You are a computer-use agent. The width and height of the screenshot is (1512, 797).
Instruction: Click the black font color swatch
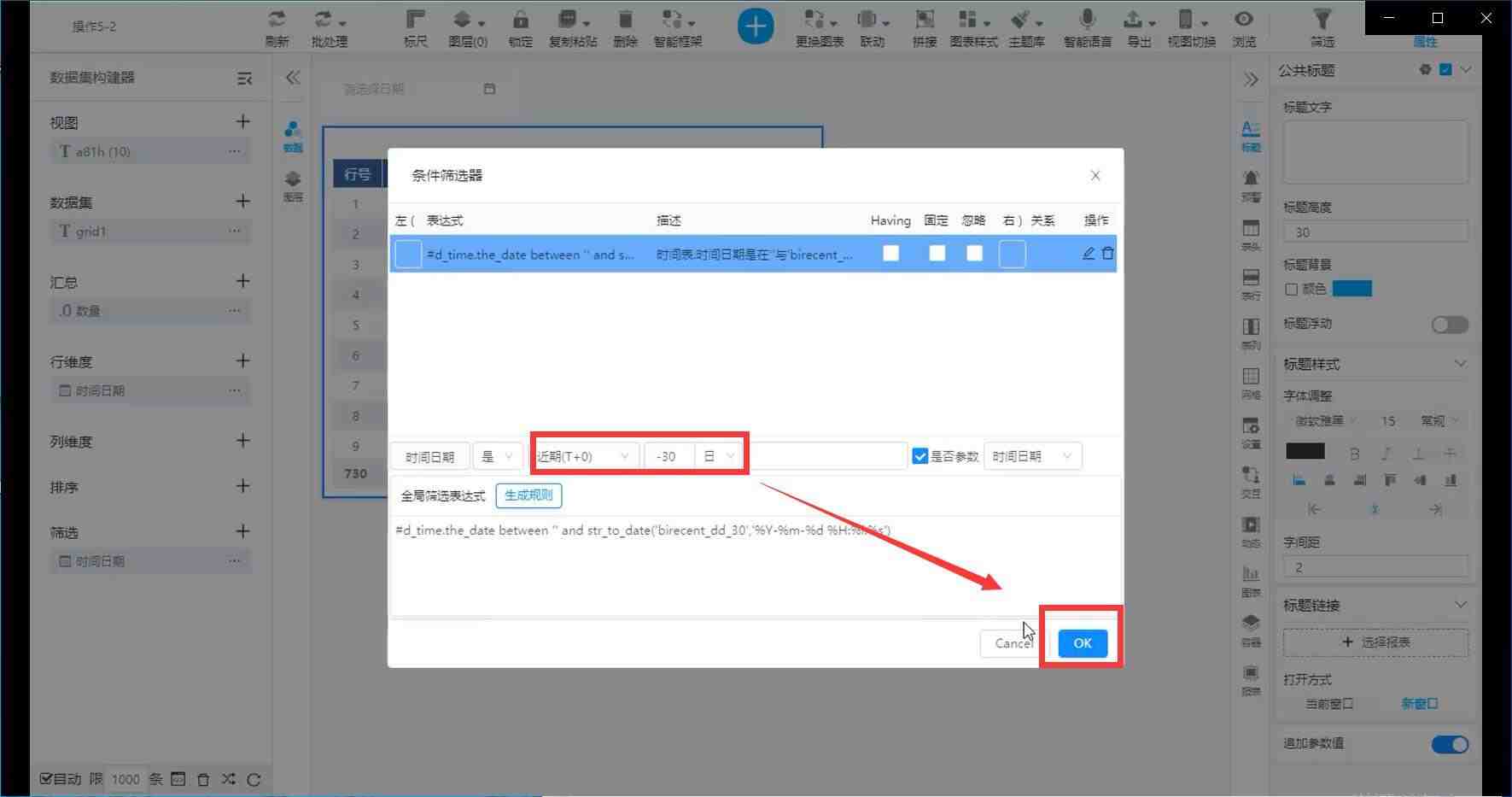pyautogui.click(x=1305, y=451)
